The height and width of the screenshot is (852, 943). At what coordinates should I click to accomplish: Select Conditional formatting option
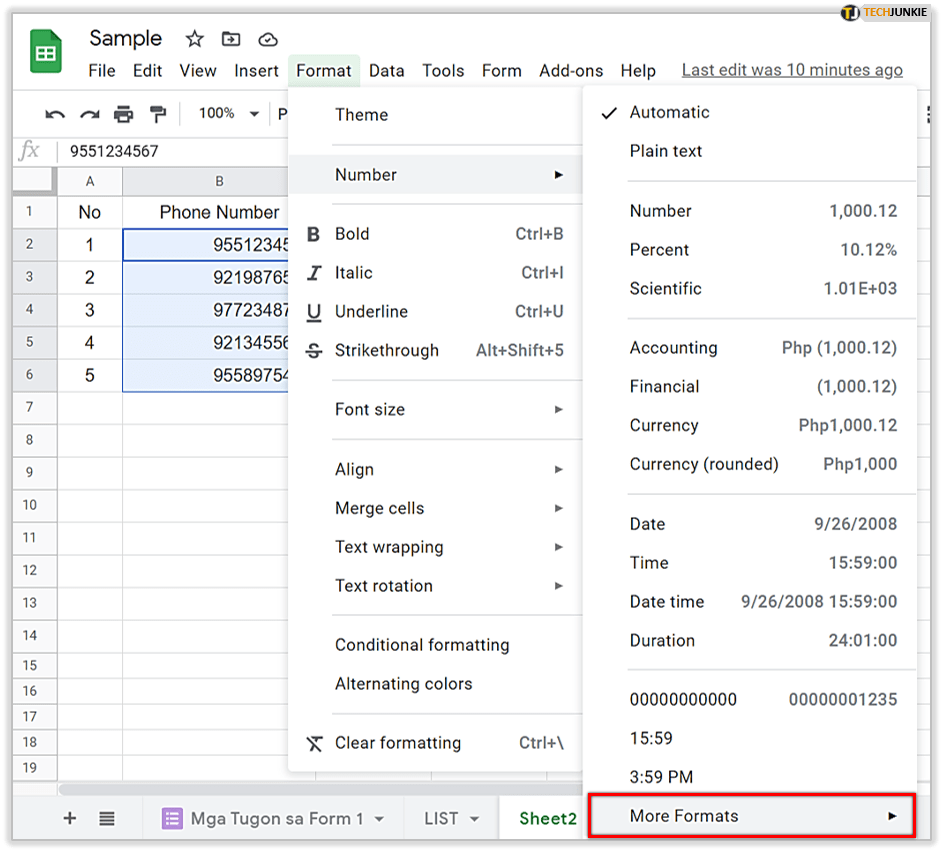tap(422, 645)
